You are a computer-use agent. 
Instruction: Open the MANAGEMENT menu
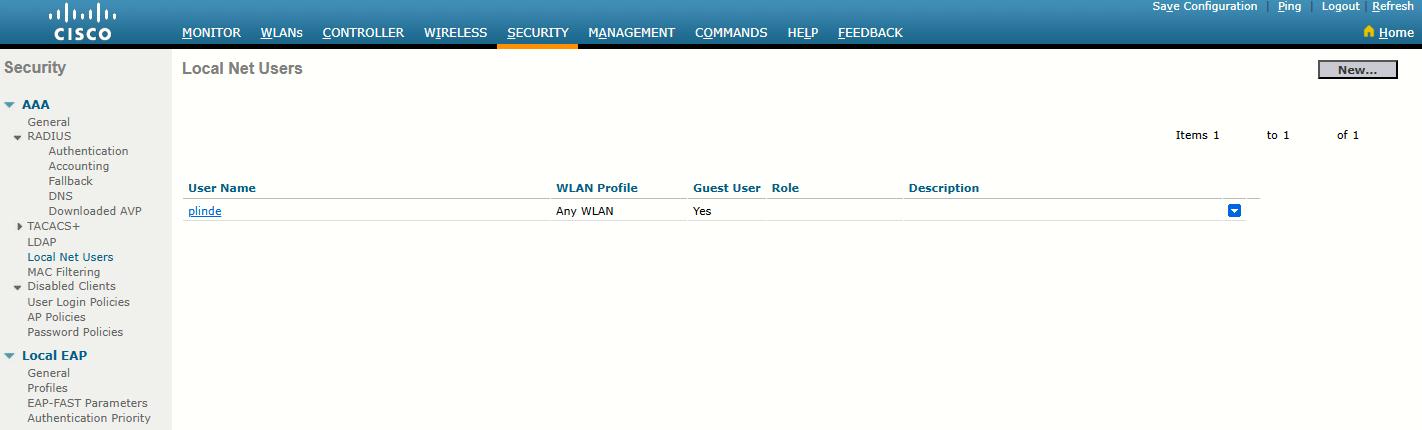click(631, 33)
